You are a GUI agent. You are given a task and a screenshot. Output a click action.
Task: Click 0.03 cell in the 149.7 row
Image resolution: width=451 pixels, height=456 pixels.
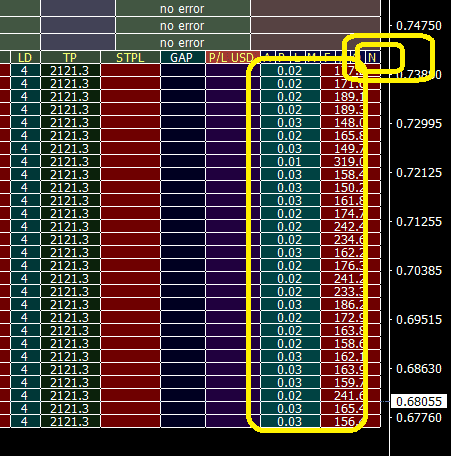290,149
